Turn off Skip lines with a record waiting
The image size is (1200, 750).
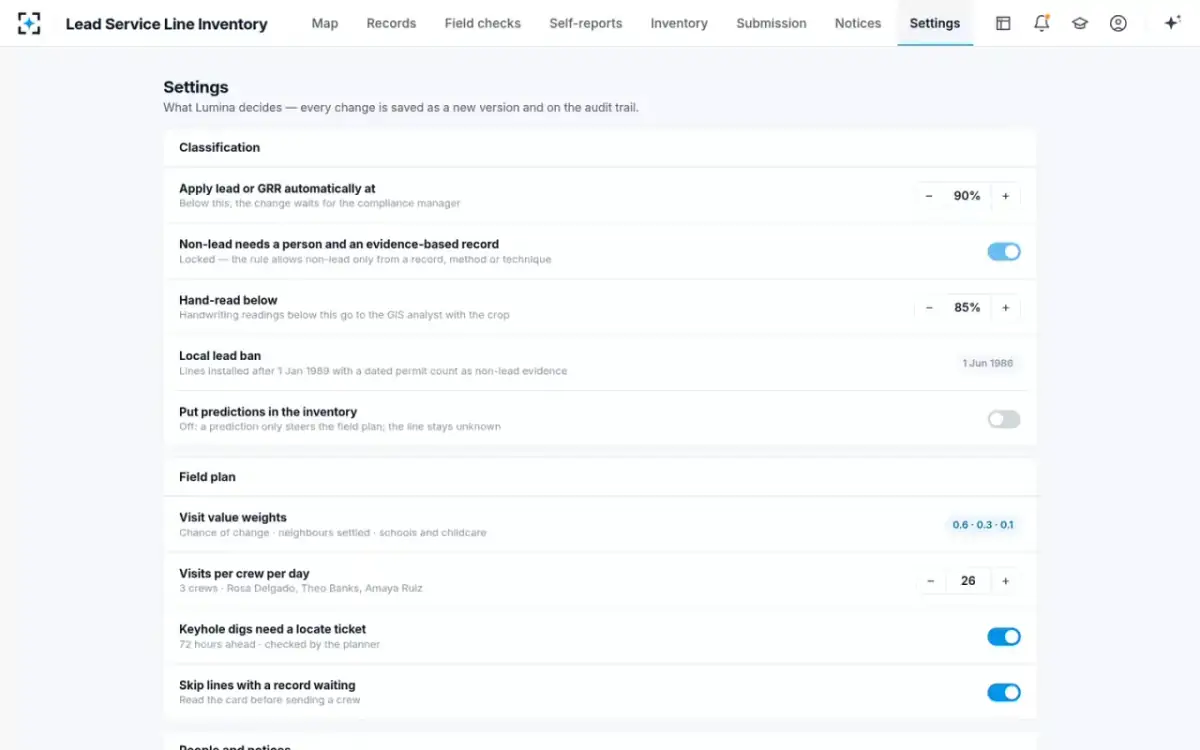point(1004,692)
